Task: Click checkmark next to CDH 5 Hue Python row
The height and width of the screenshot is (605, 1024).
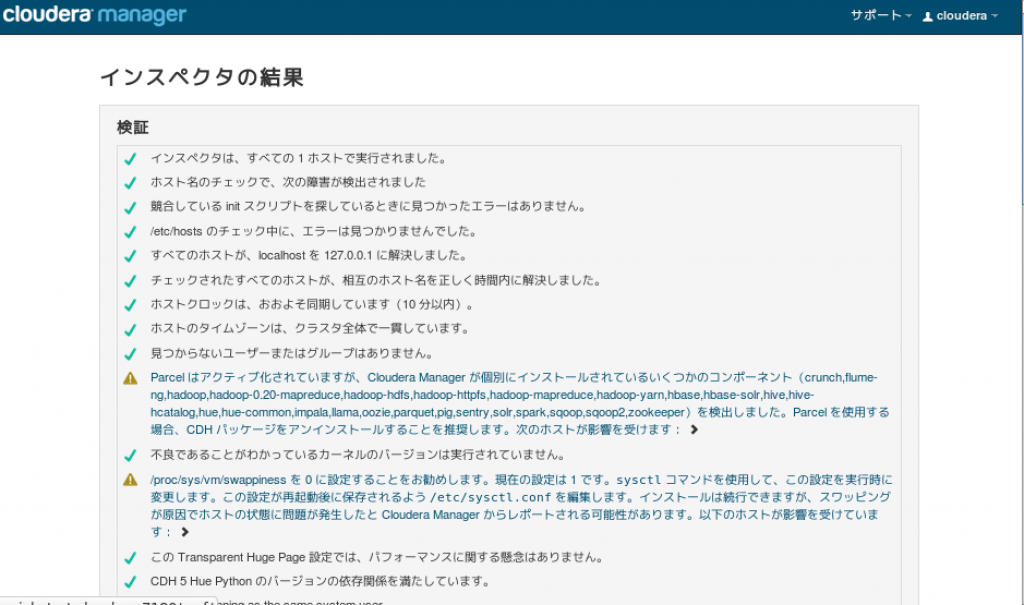Action: tap(130, 582)
